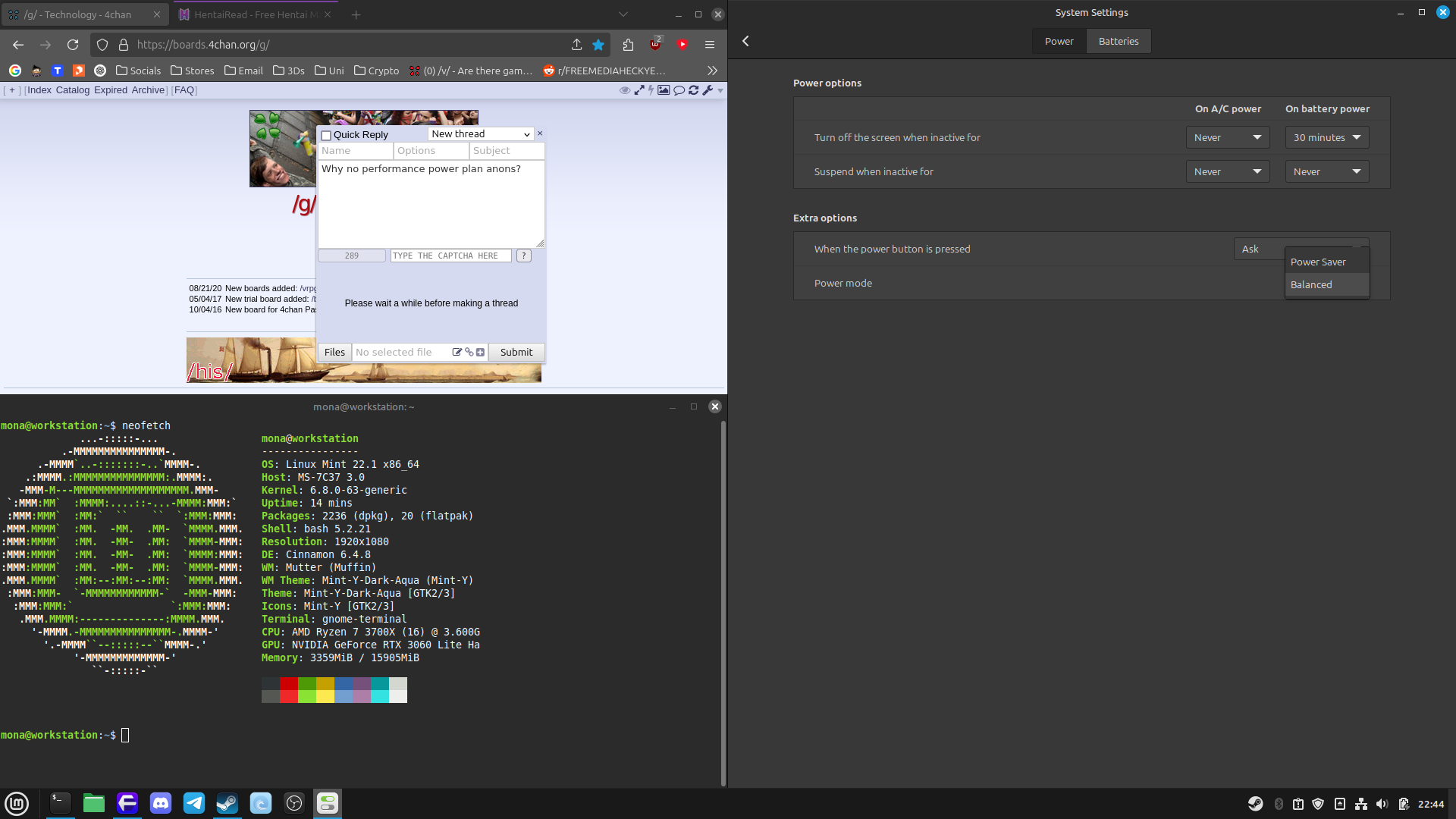Click the Subject field in Quick Reply
The image size is (1456, 819).
pos(507,151)
